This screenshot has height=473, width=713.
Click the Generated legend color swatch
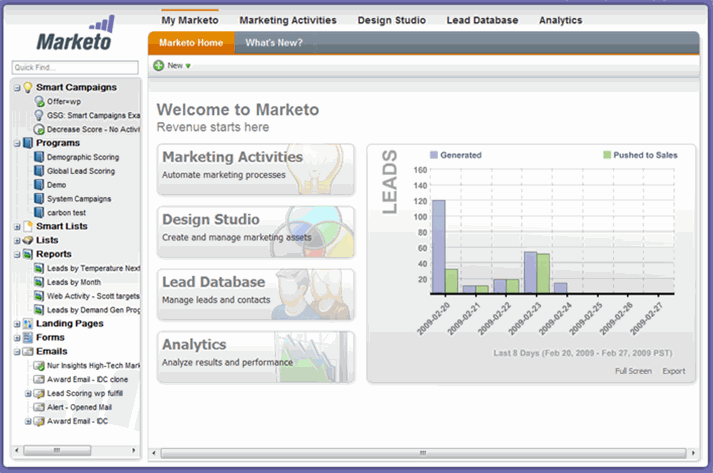point(433,155)
